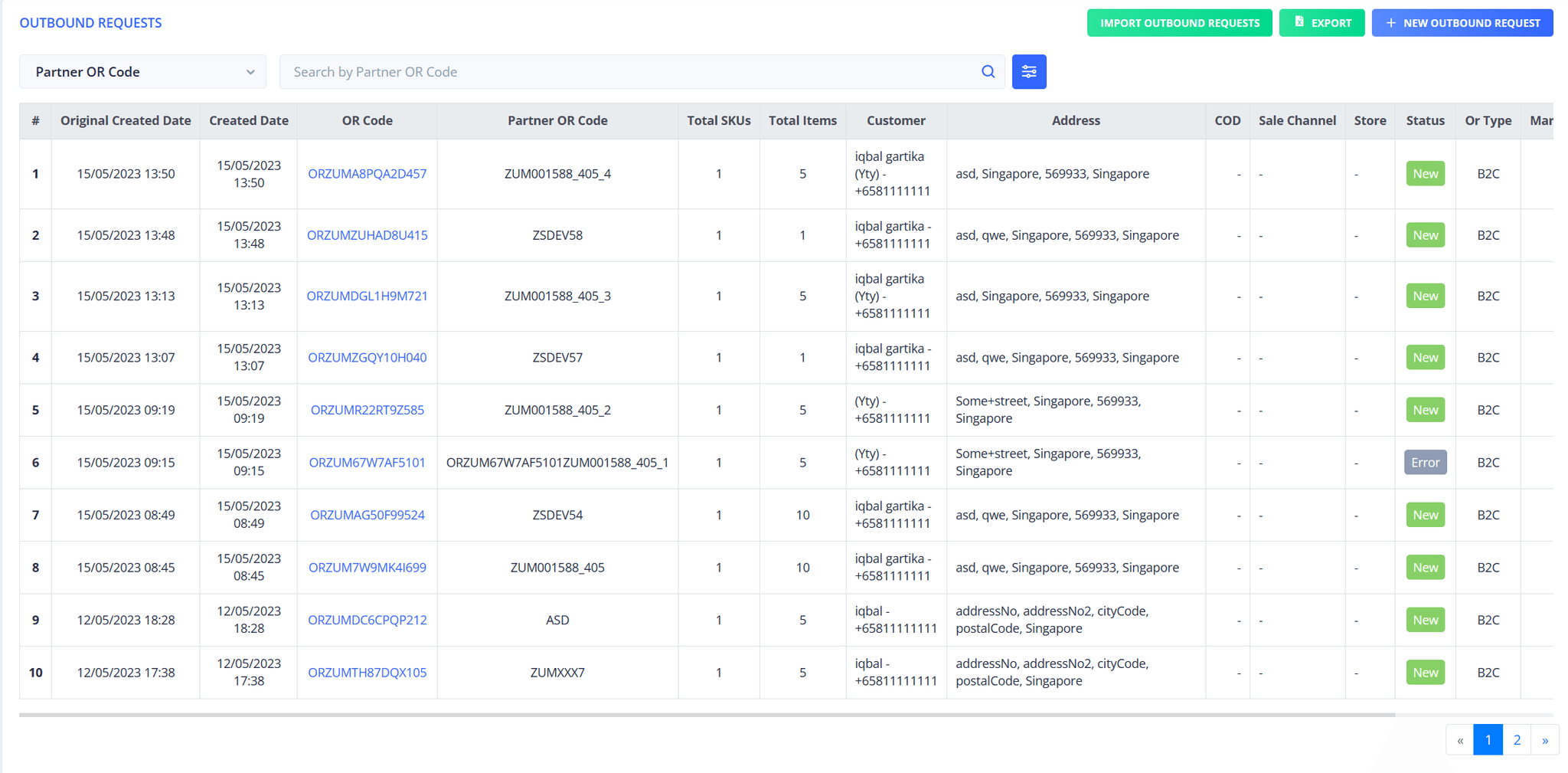Go to next page with the » chevron

1546,739
